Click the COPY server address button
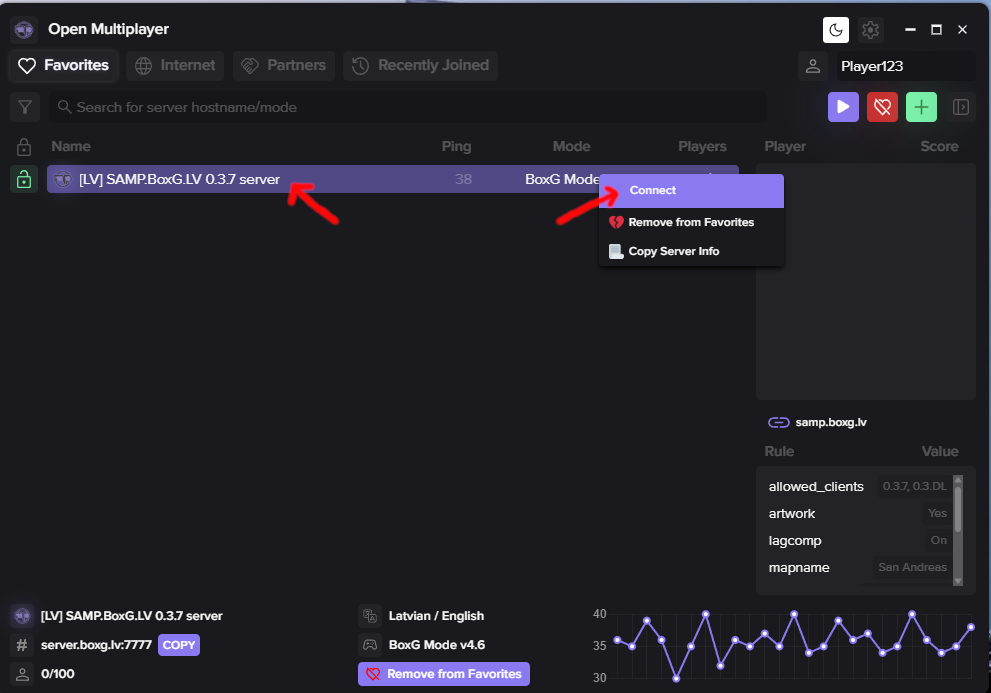Viewport: 991px width, 693px height. click(x=179, y=645)
